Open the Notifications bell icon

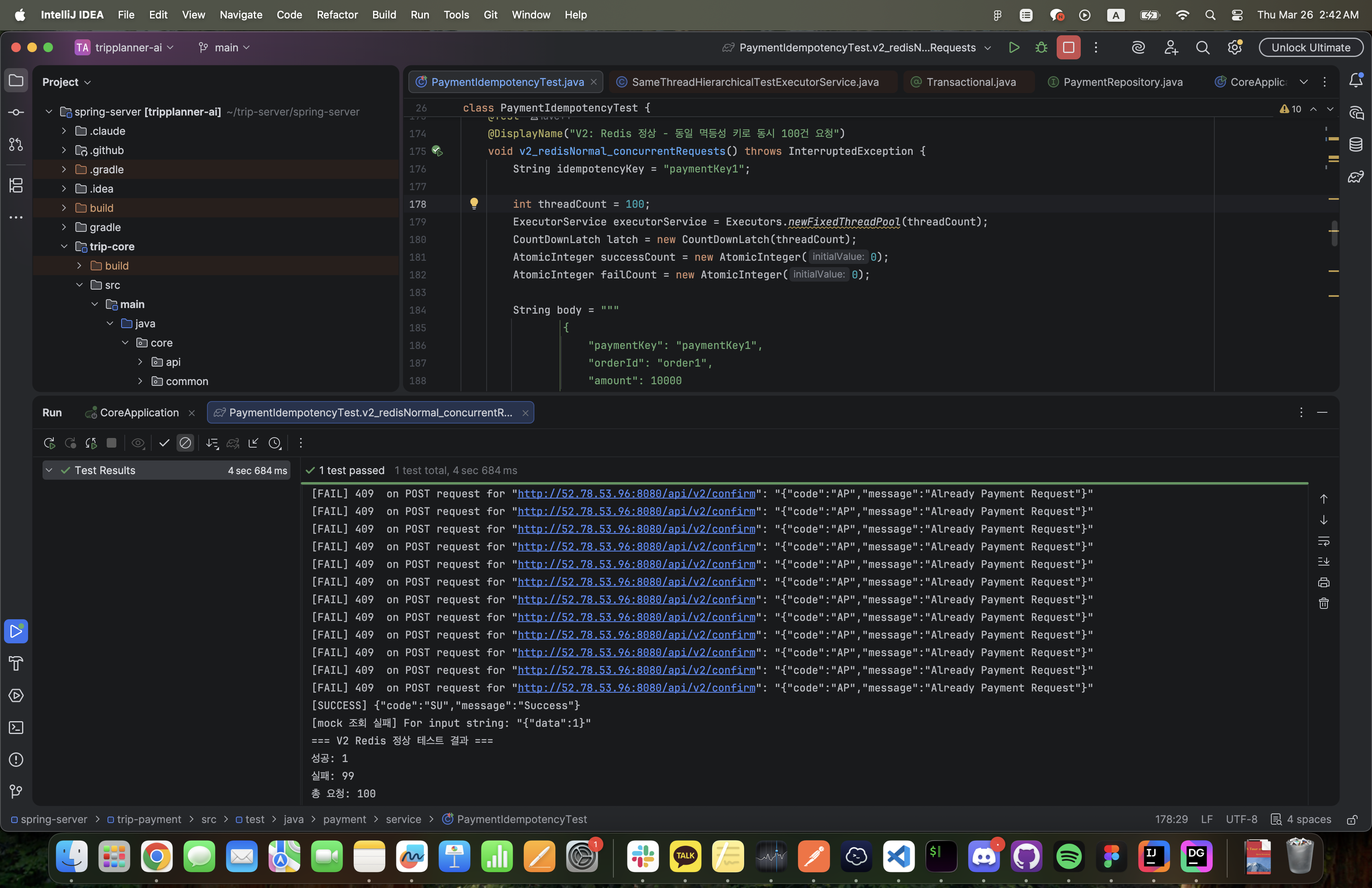click(1356, 81)
